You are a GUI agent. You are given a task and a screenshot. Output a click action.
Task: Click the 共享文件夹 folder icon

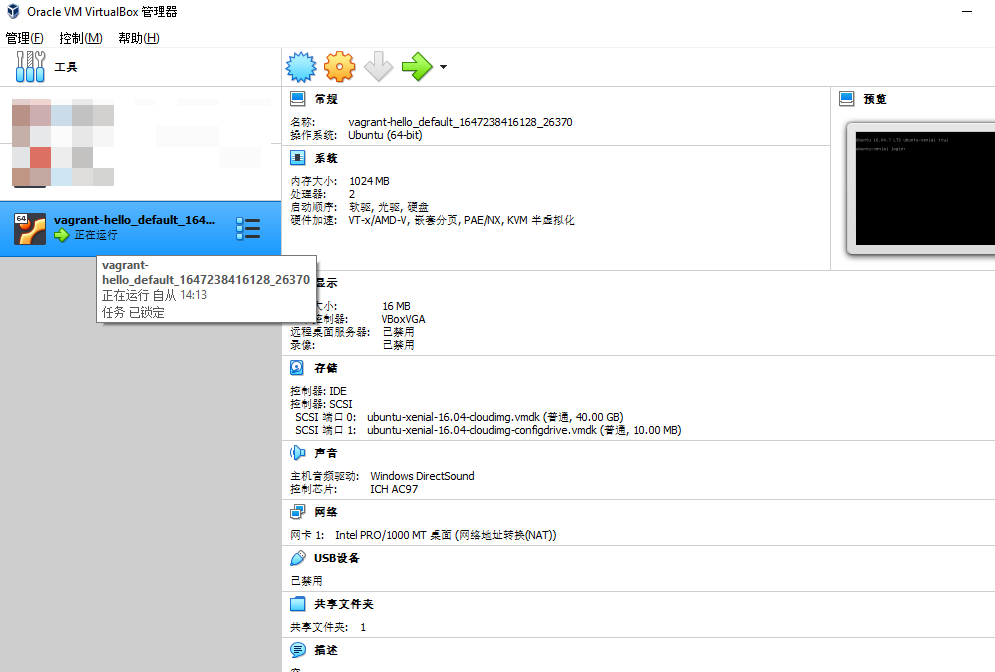pyautogui.click(x=297, y=604)
